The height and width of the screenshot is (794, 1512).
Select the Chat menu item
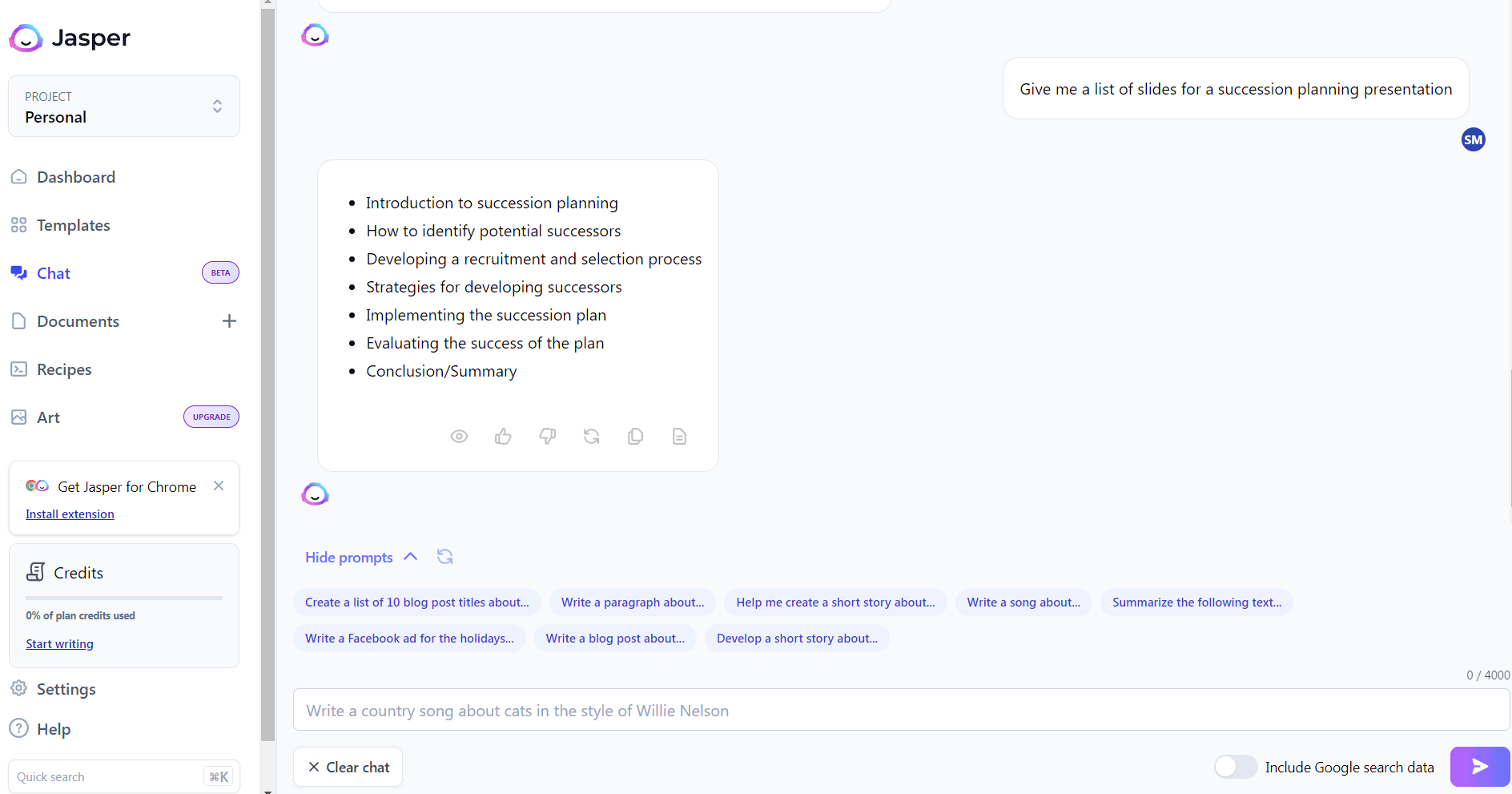coord(54,273)
